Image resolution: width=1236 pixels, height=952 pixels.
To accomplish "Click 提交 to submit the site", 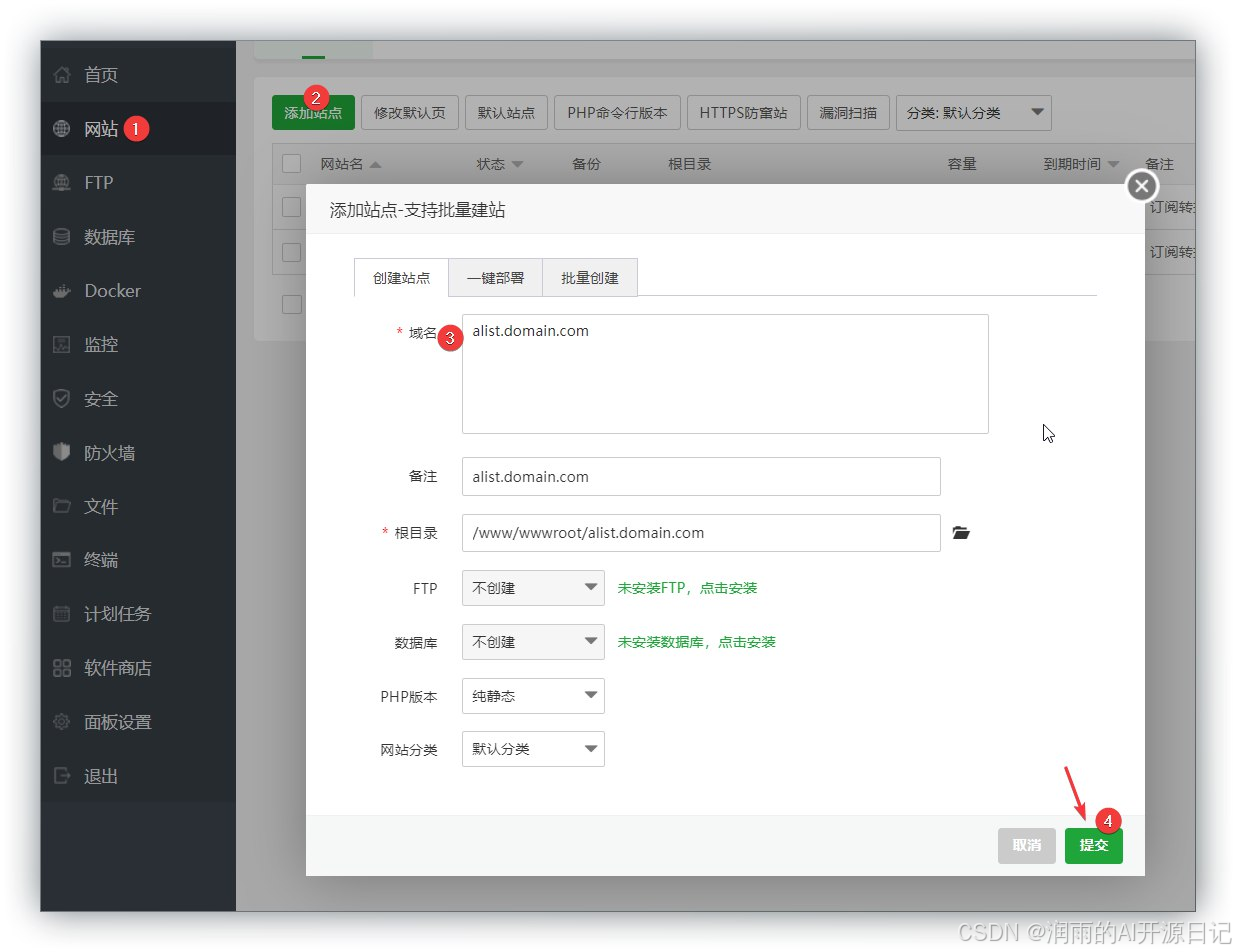I will tap(1094, 846).
